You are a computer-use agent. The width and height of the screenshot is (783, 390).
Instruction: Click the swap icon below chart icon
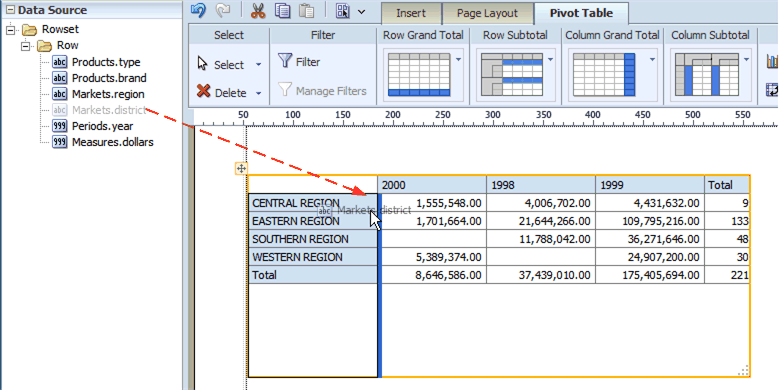773,90
